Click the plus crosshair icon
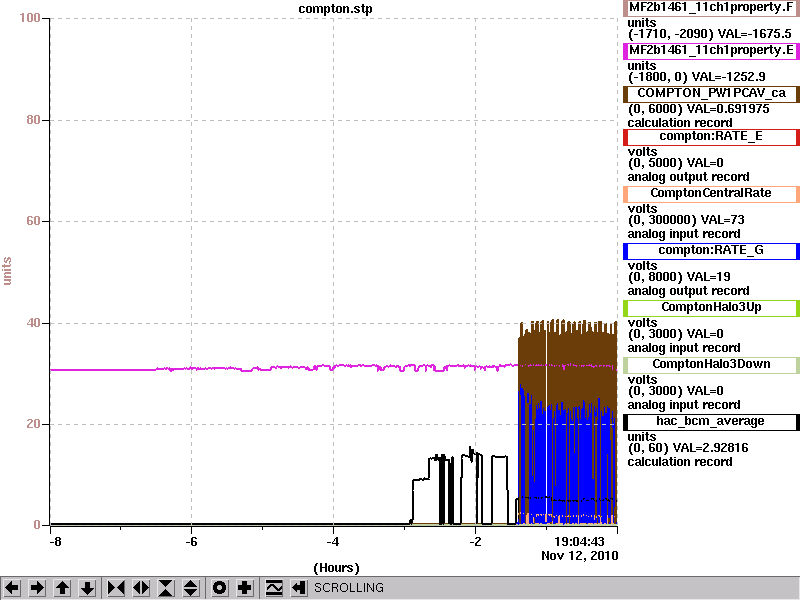Viewport: 800px width, 600px height. 244,588
